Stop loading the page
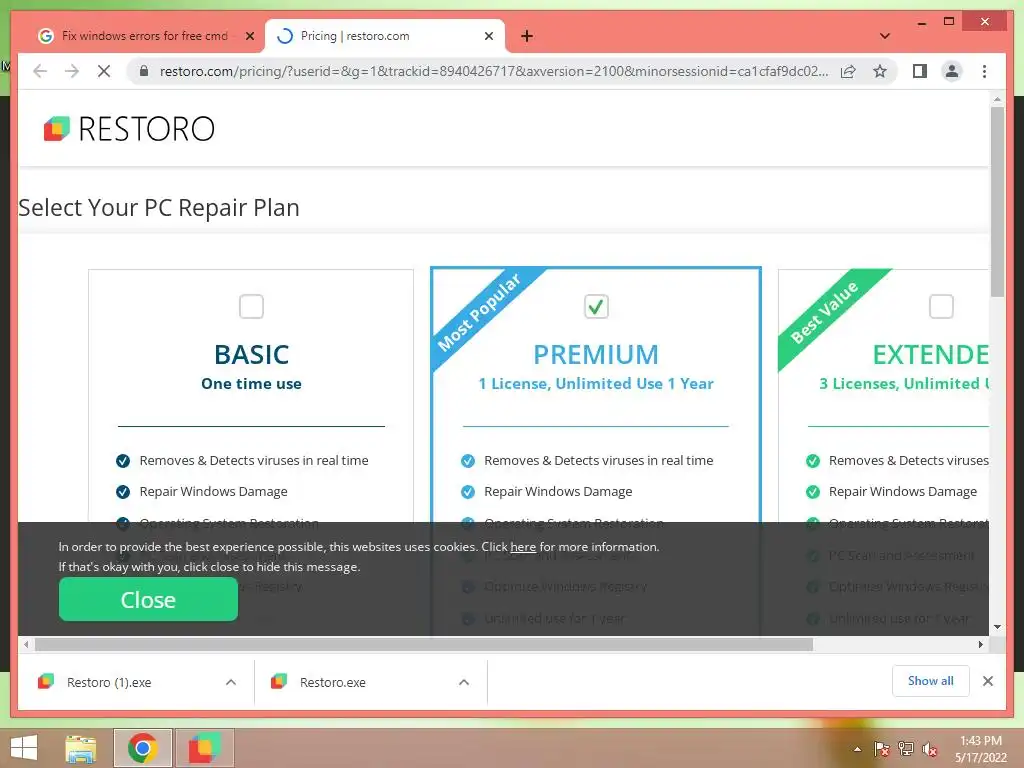This screenshot has width=1024, height=768. (x=104, y=71)
